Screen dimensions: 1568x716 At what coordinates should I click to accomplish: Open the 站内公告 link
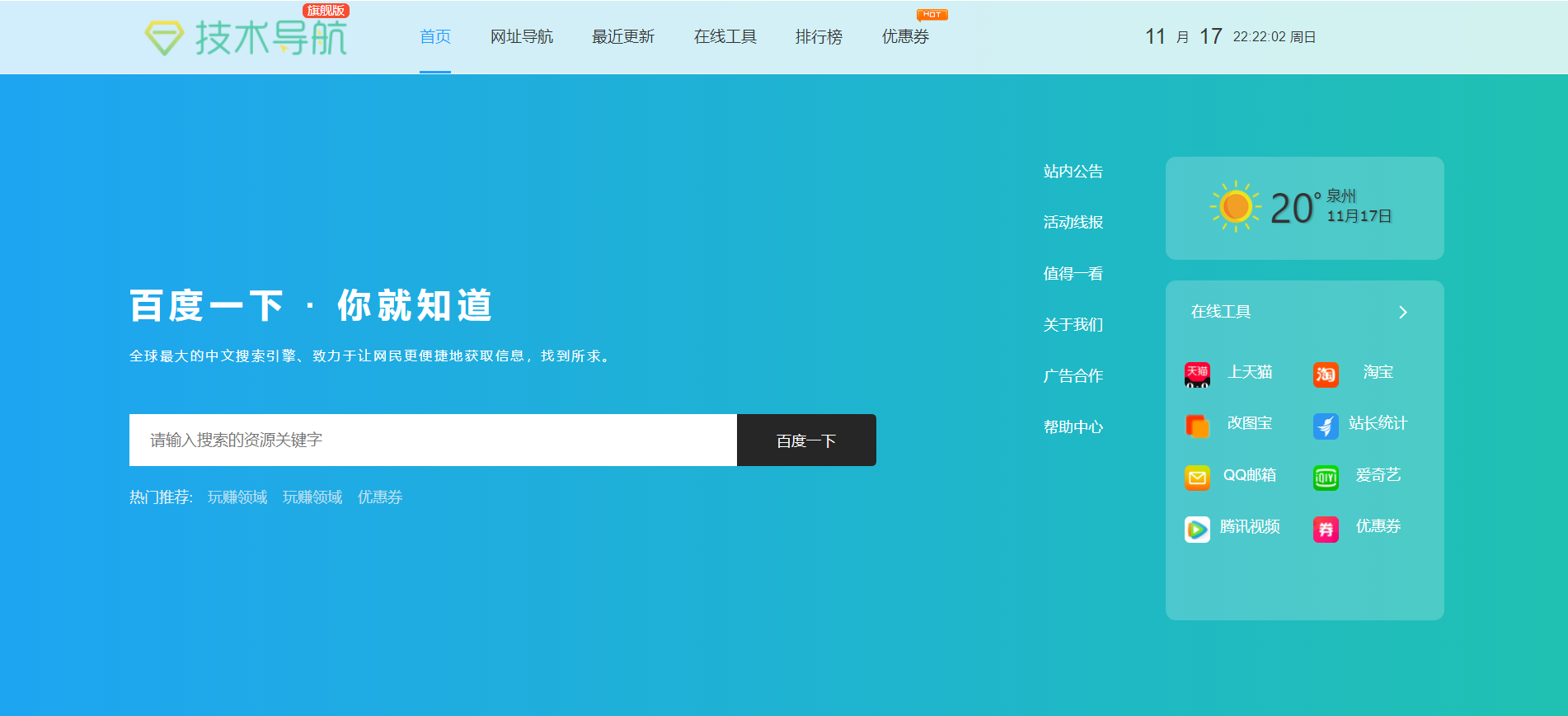click(x=1073, y=172)
